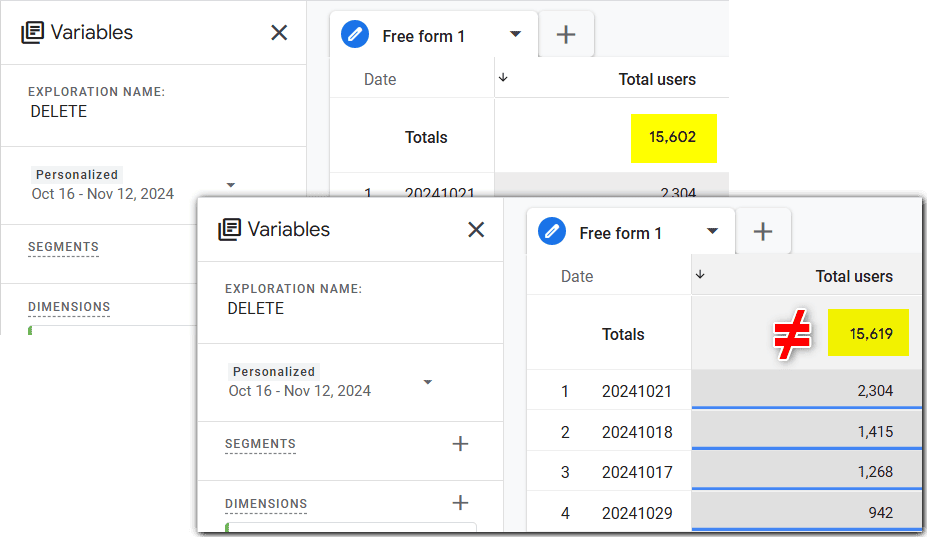Click the Total users column header in the front window
927x537 pixels.
(854, 276)
